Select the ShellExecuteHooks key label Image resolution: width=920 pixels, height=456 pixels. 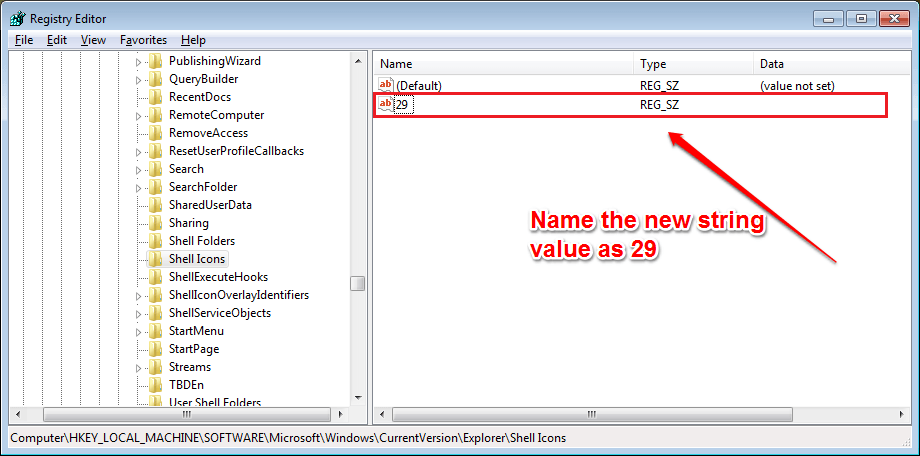click(x=218, y=277)
